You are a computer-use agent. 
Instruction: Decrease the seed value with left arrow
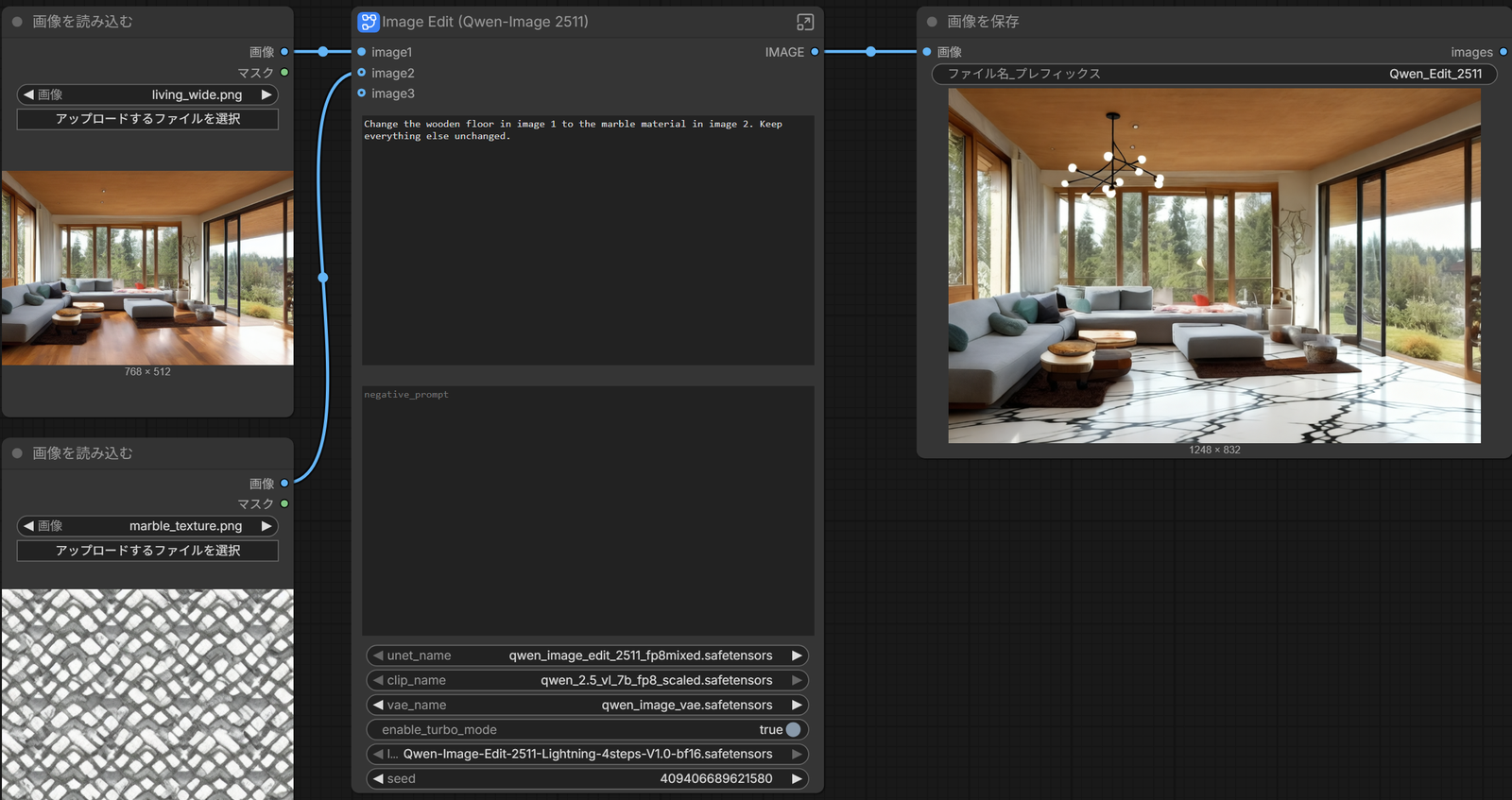click(x=378, y=778)
